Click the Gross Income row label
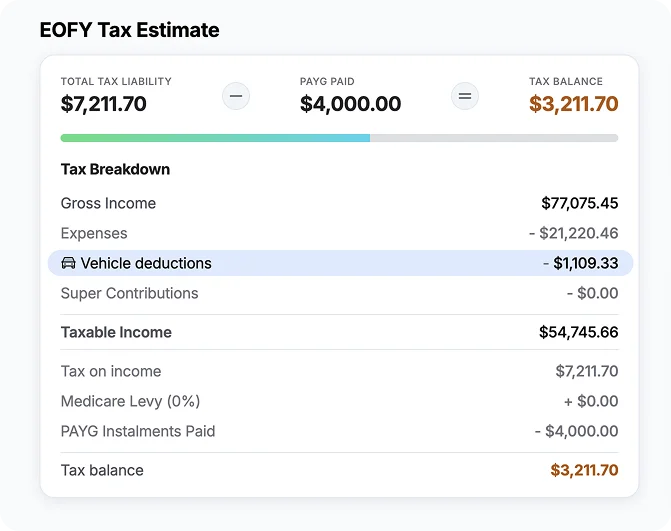Screen dimensions: 671x531 [108, 203]
